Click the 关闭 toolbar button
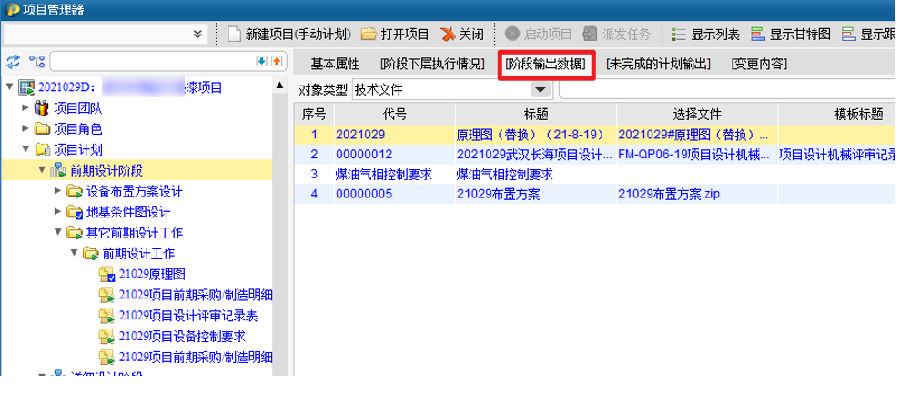This screenshot has height=408, width=900. click(x=463, y=34)
